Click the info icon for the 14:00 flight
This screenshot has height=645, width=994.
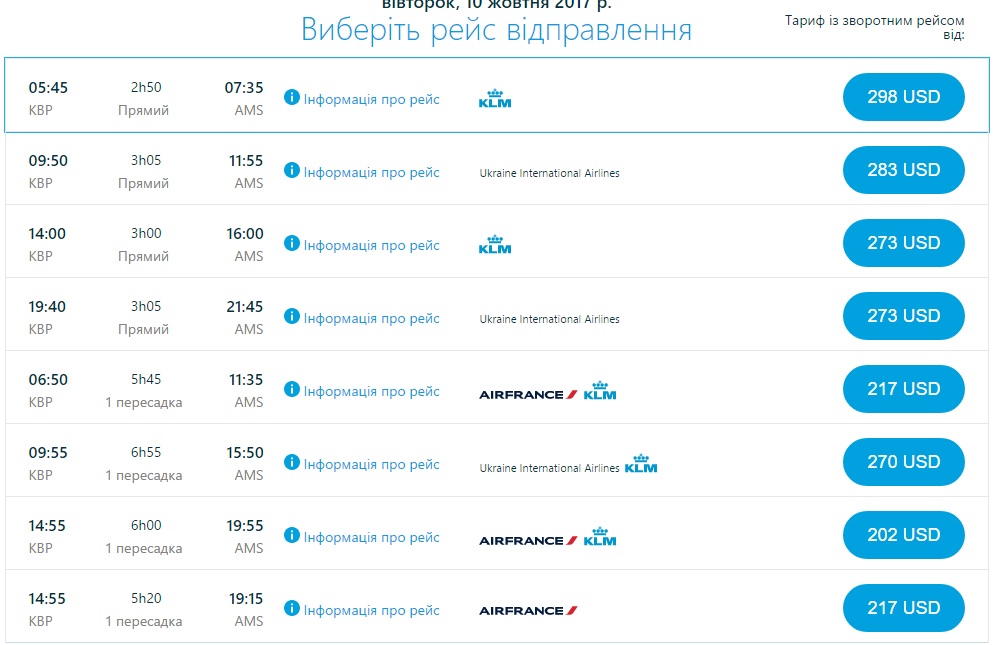292,244
